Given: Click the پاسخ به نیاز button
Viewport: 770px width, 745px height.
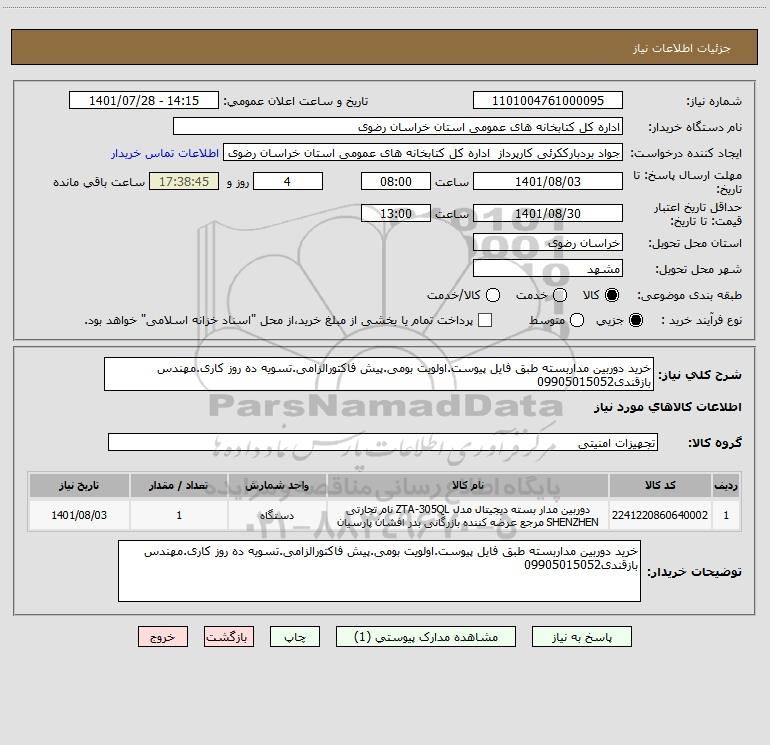Looking at the screenshot, I should tap(582, 637).
